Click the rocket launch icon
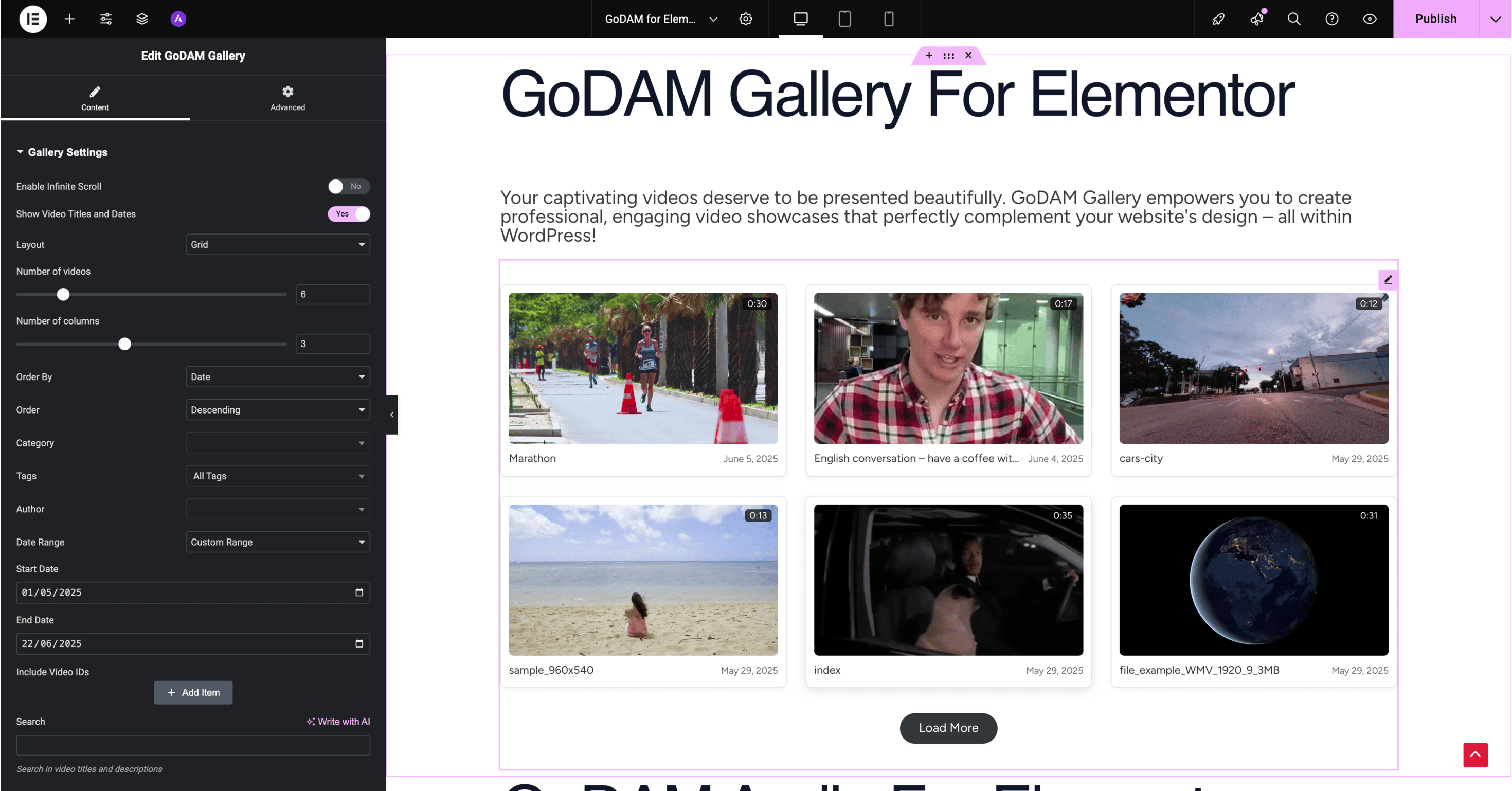 [1218, 19]
